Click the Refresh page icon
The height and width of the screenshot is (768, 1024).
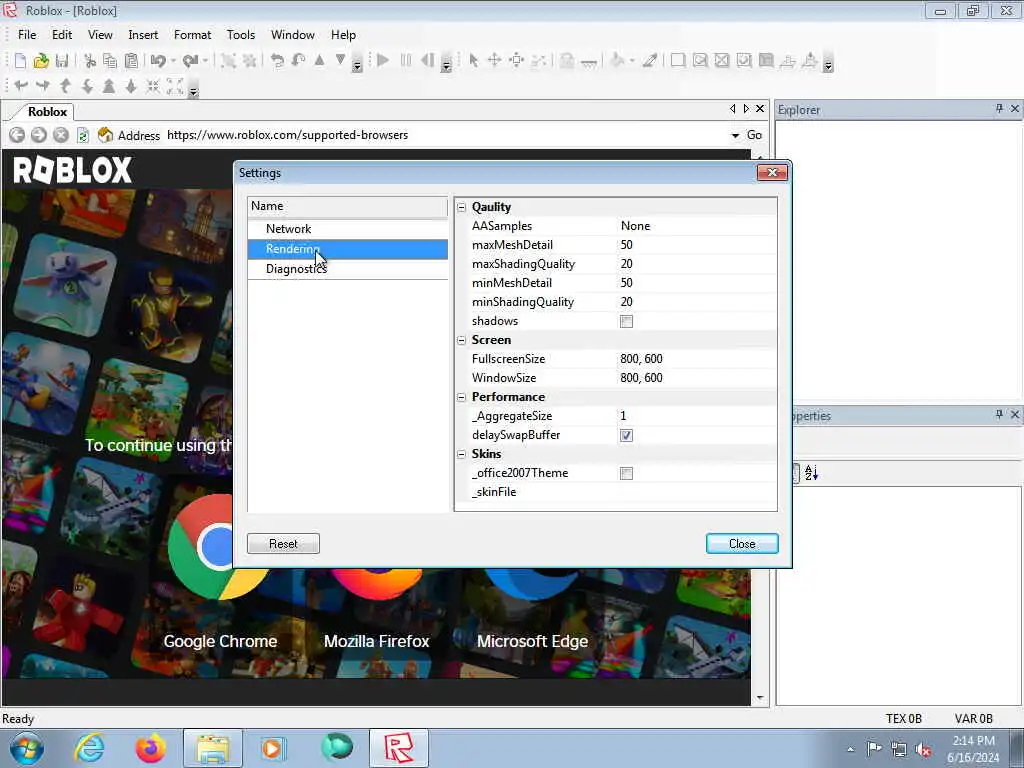click(83, 135)
